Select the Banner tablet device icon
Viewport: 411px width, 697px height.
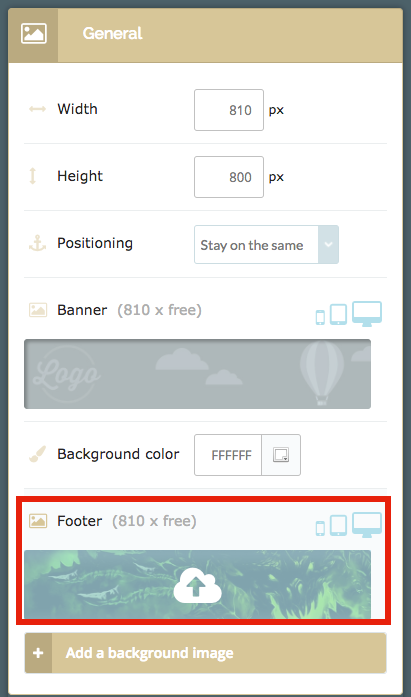pyautogui.click(x=338, y=315)
